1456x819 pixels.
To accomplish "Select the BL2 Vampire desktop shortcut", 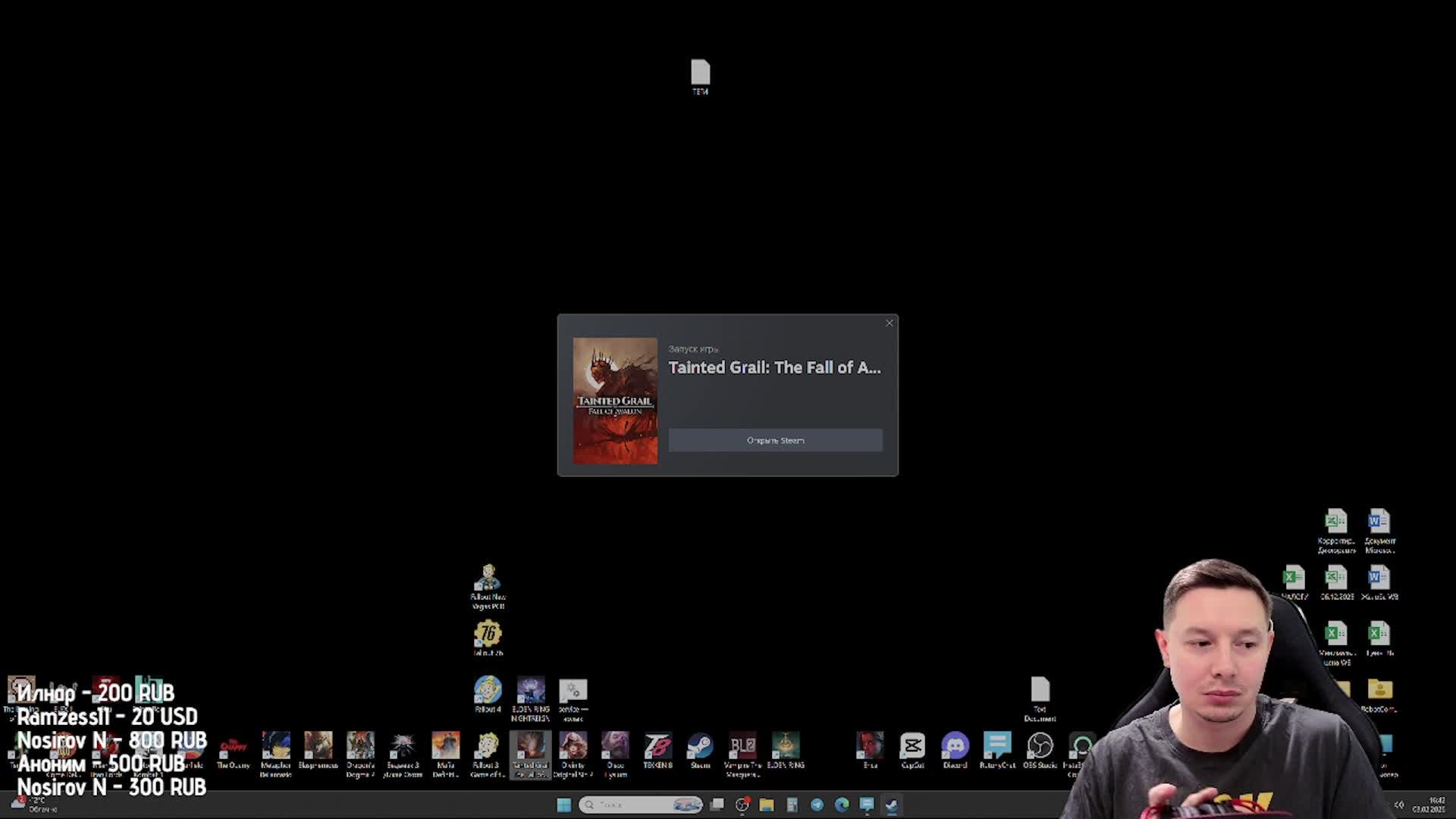I will [742, 747].
